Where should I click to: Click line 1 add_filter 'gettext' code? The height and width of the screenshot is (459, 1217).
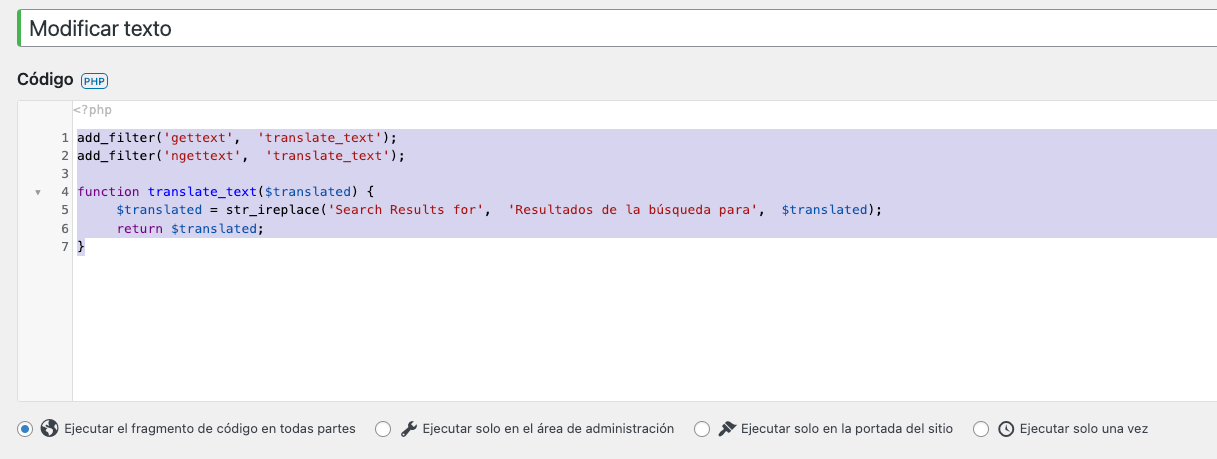pyautogui.click(x=237, y=137)
